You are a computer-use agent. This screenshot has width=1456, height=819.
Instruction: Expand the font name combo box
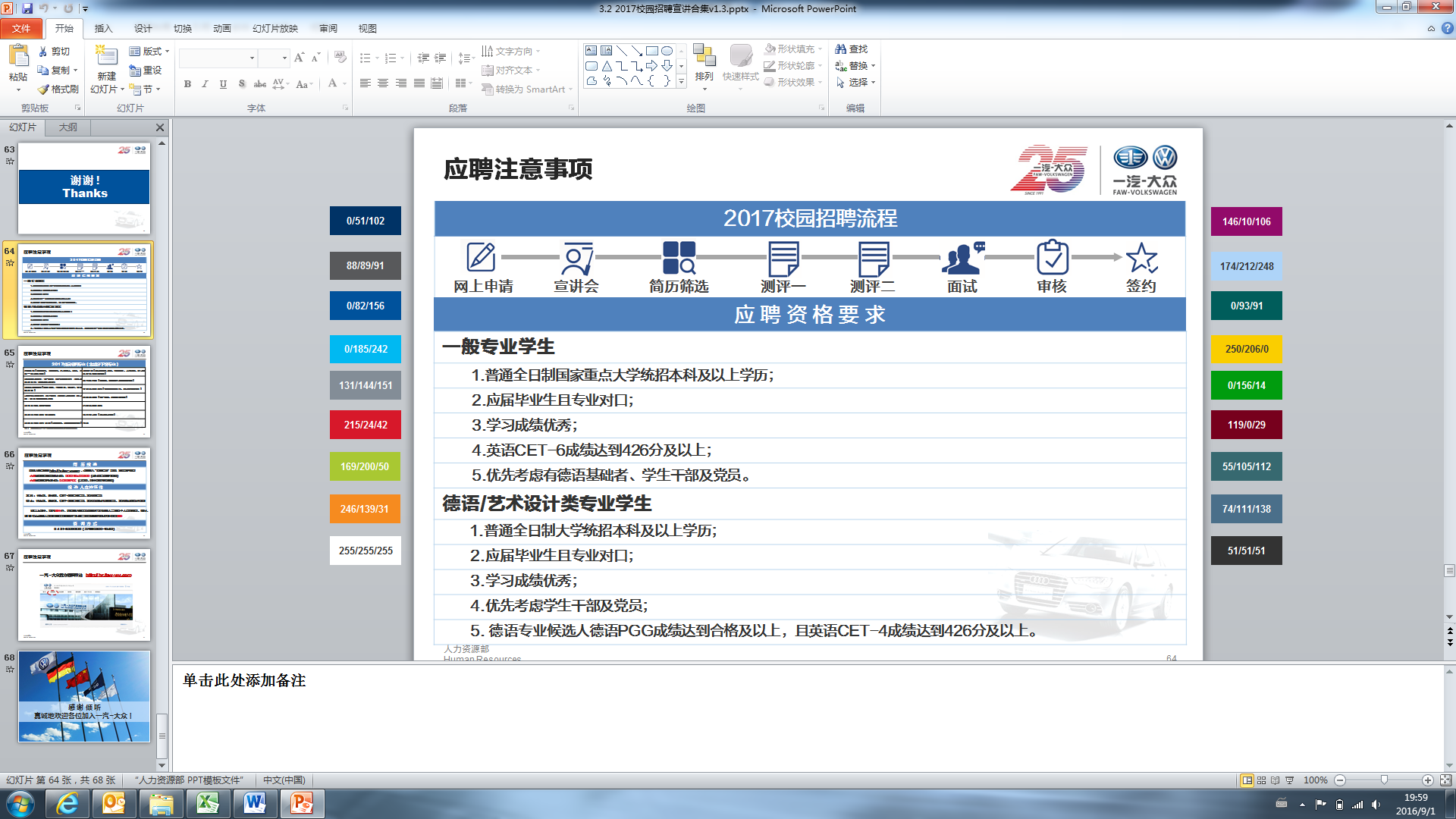pyautogui.click(x=252, y=58)
